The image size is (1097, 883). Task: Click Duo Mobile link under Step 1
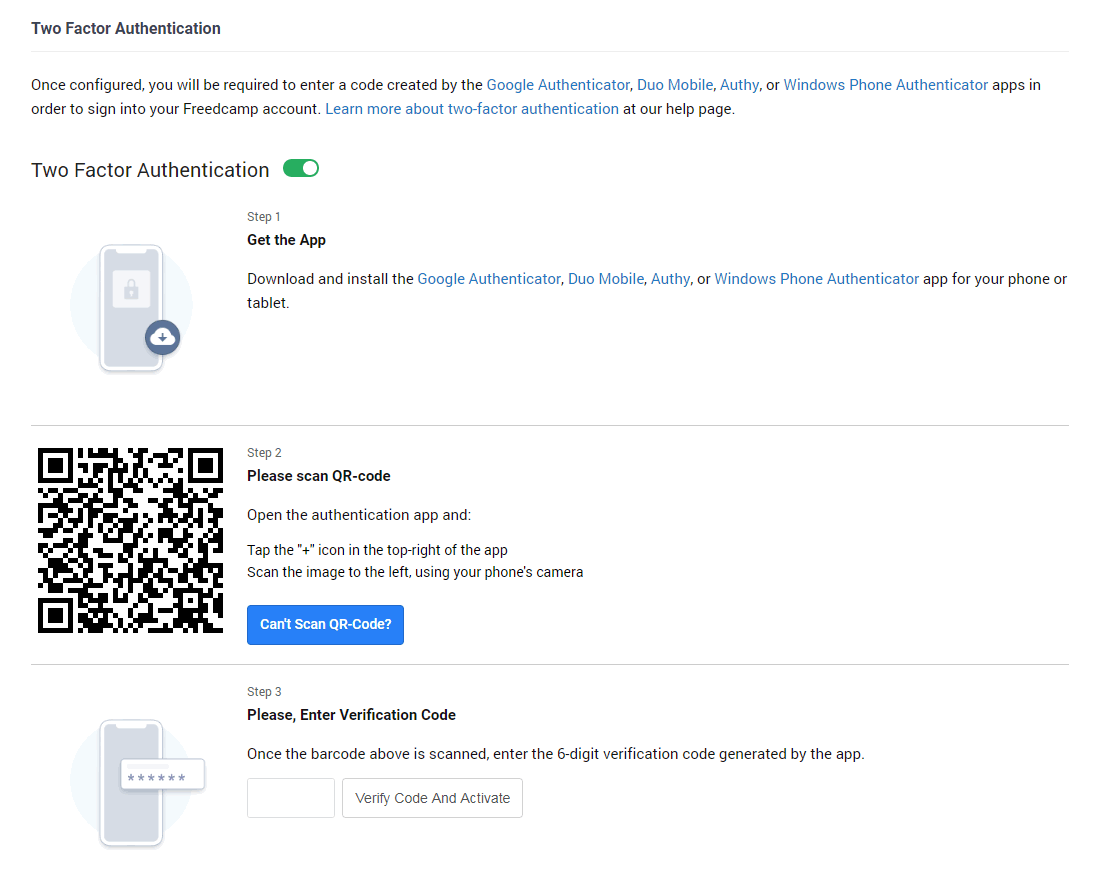tap(606, 279)
